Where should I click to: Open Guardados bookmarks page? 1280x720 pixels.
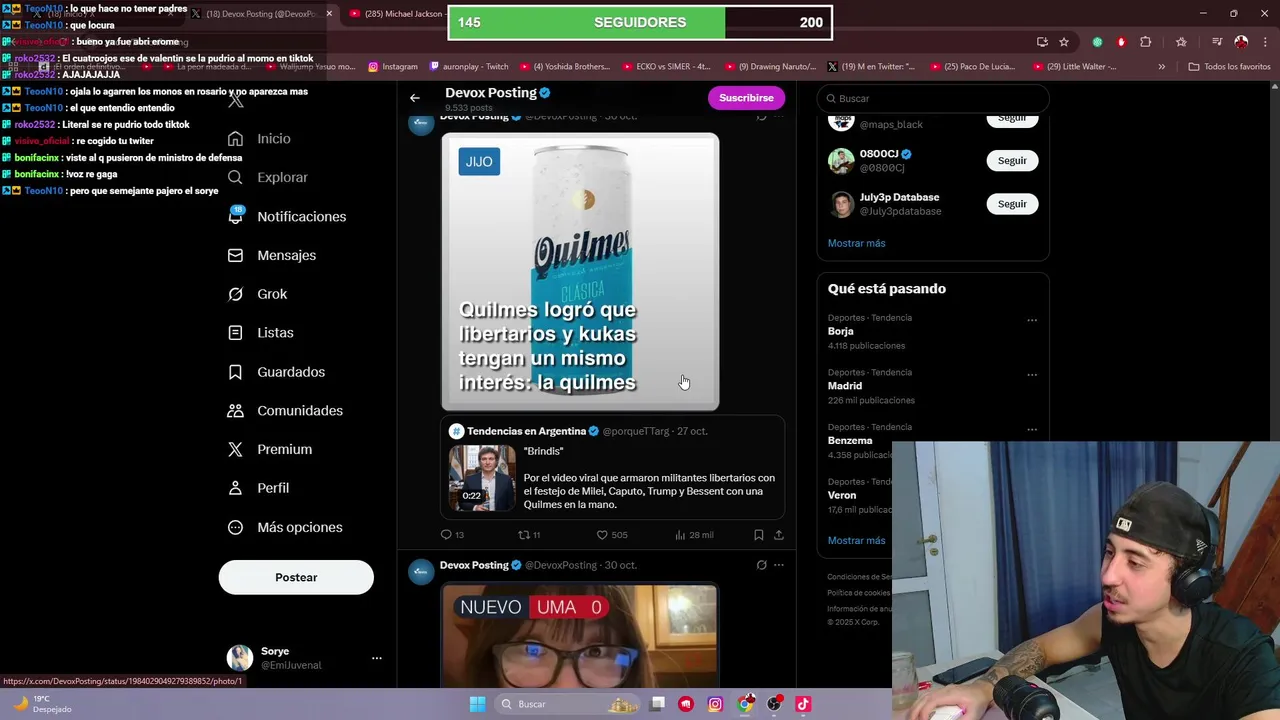pos(277,372)
